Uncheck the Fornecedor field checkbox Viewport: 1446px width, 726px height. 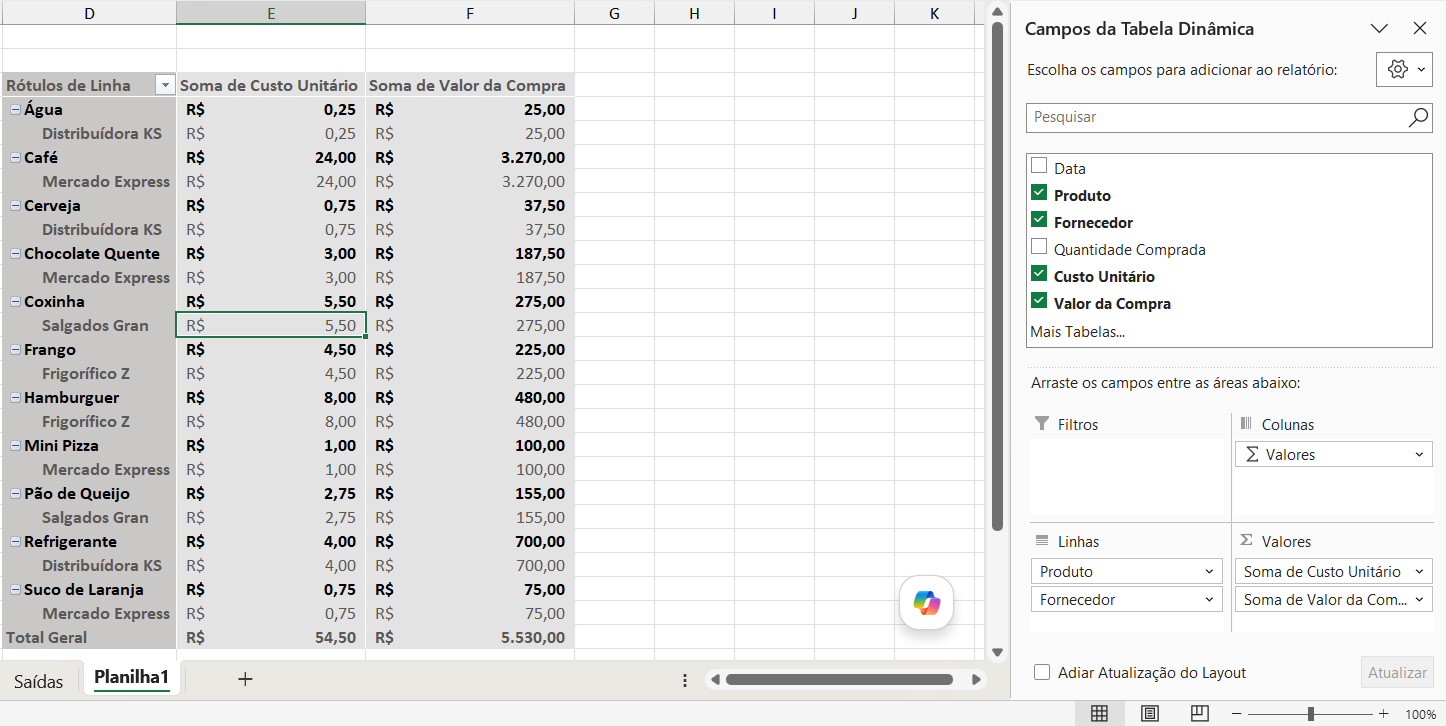click(1039, 220)
